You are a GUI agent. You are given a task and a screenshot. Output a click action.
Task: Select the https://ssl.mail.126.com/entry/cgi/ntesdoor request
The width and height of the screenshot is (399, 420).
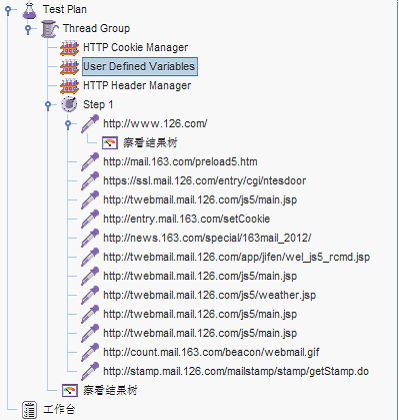(204, 181)
